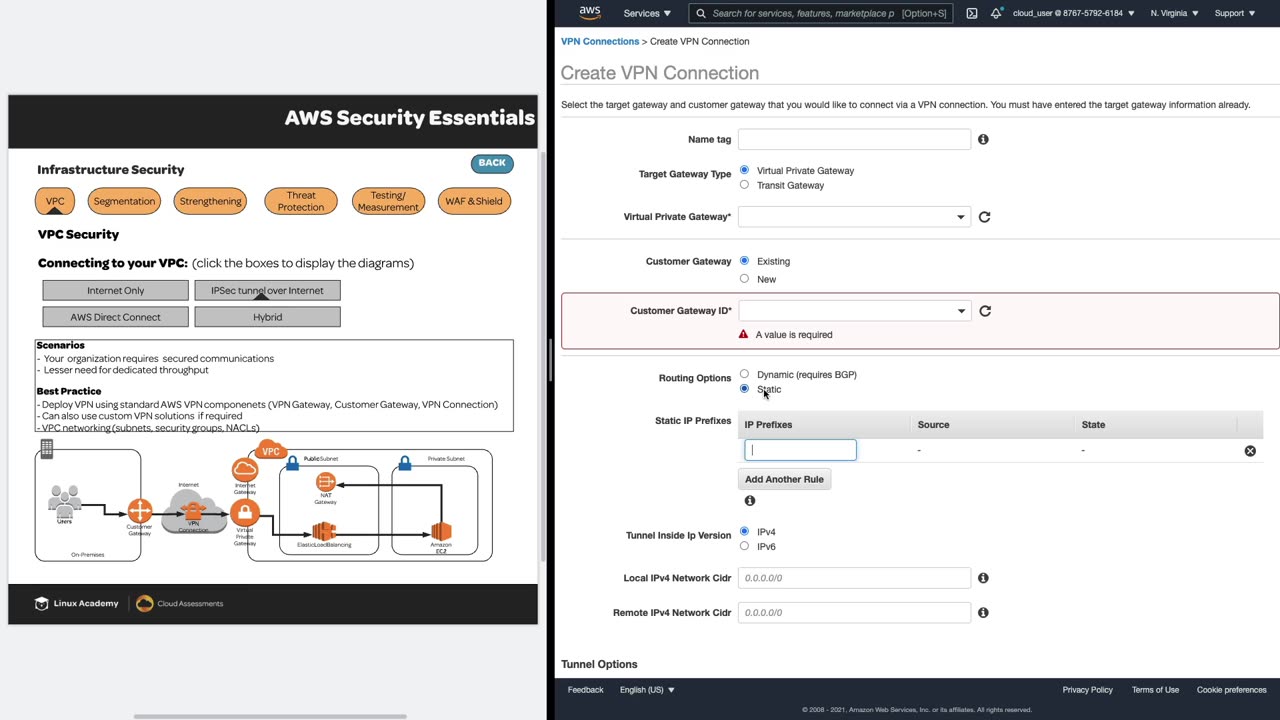Show info for Local IPv4 Network Cidr
1280x720 pixels.
983,578
